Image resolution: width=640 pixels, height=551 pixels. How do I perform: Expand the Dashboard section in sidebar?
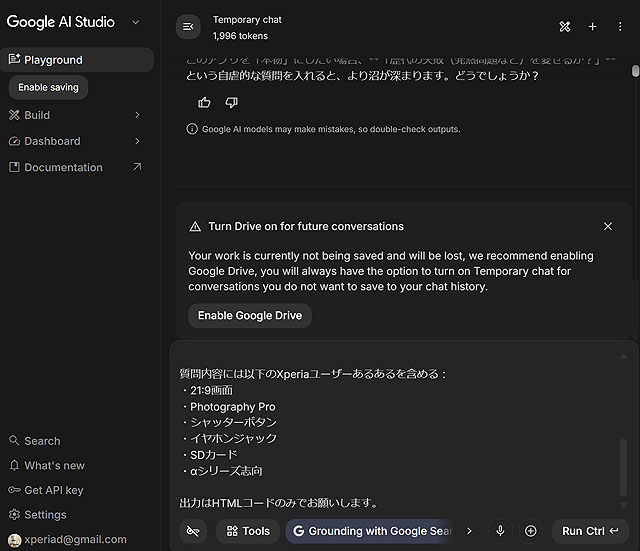137,141
